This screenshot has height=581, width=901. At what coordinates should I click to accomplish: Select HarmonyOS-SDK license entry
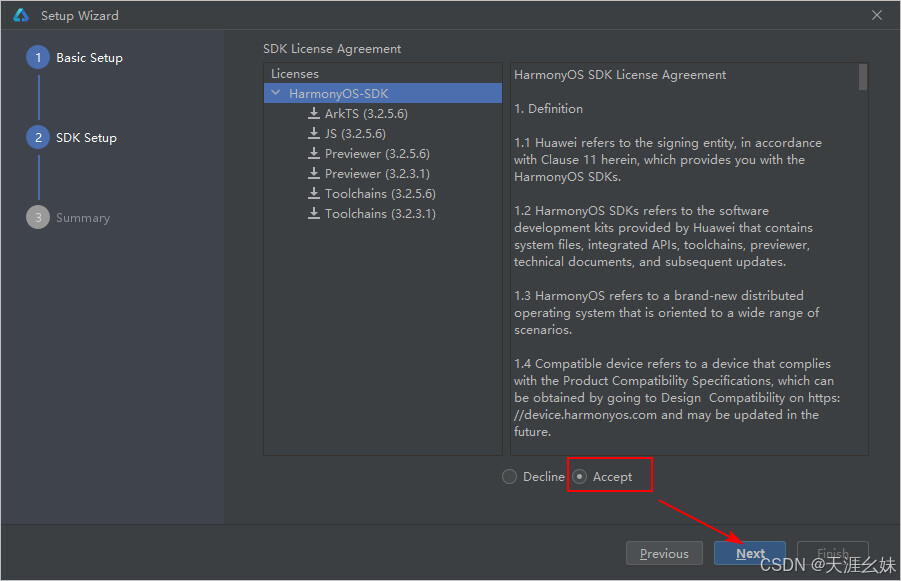coord(383,93)
